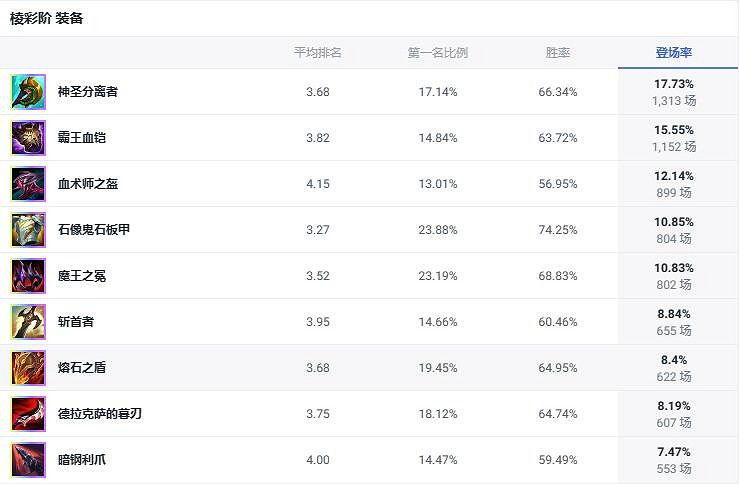The height and width of the screenshot is (484, 739).
Task: Click the 熔石之盾 item icon
Action: click(28, 368)
